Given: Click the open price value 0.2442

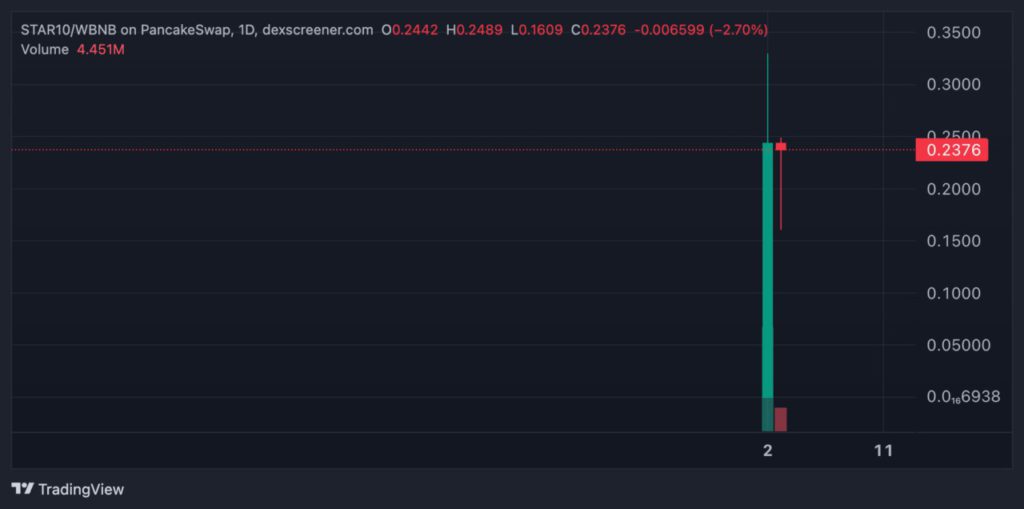Looking at the screenshot, I should point(414,30).
